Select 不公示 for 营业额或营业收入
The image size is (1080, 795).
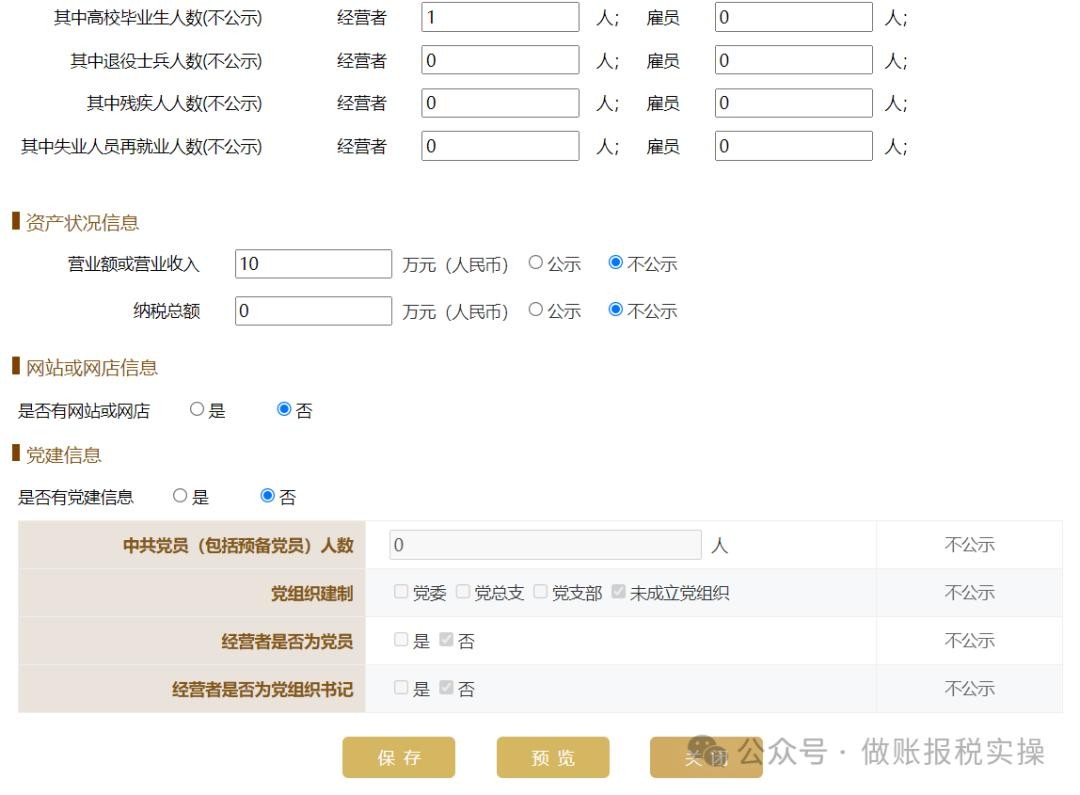coord(616,263)
